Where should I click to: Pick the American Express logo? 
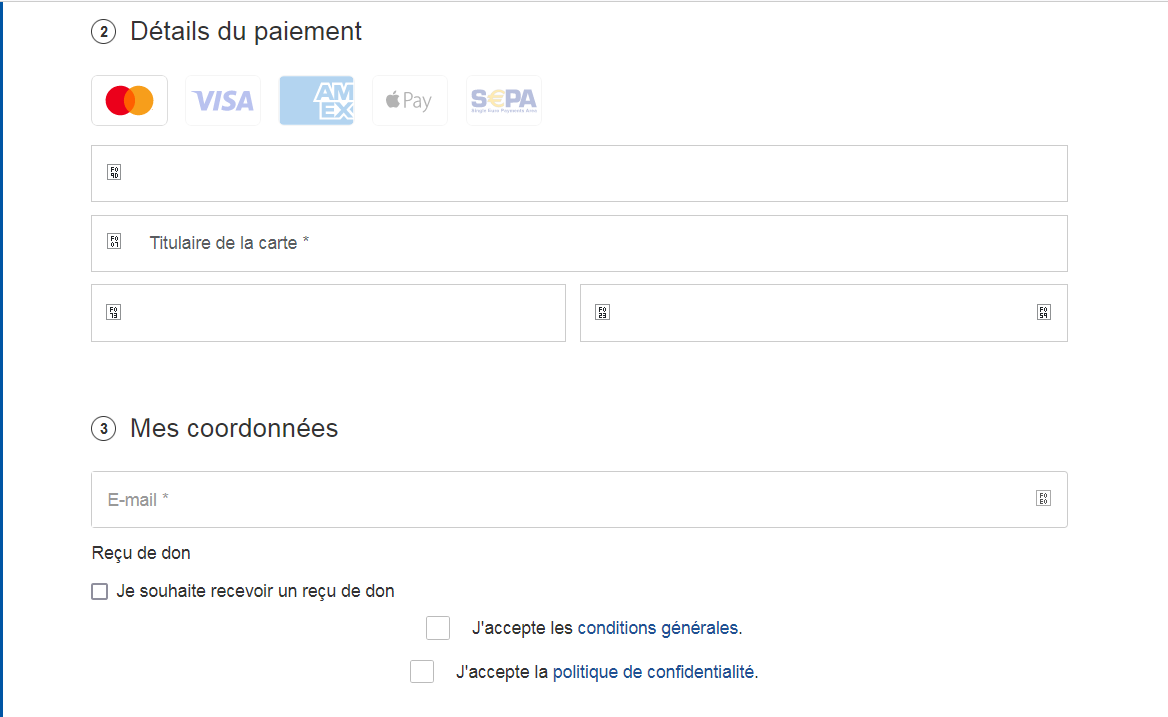click(316, 101)
